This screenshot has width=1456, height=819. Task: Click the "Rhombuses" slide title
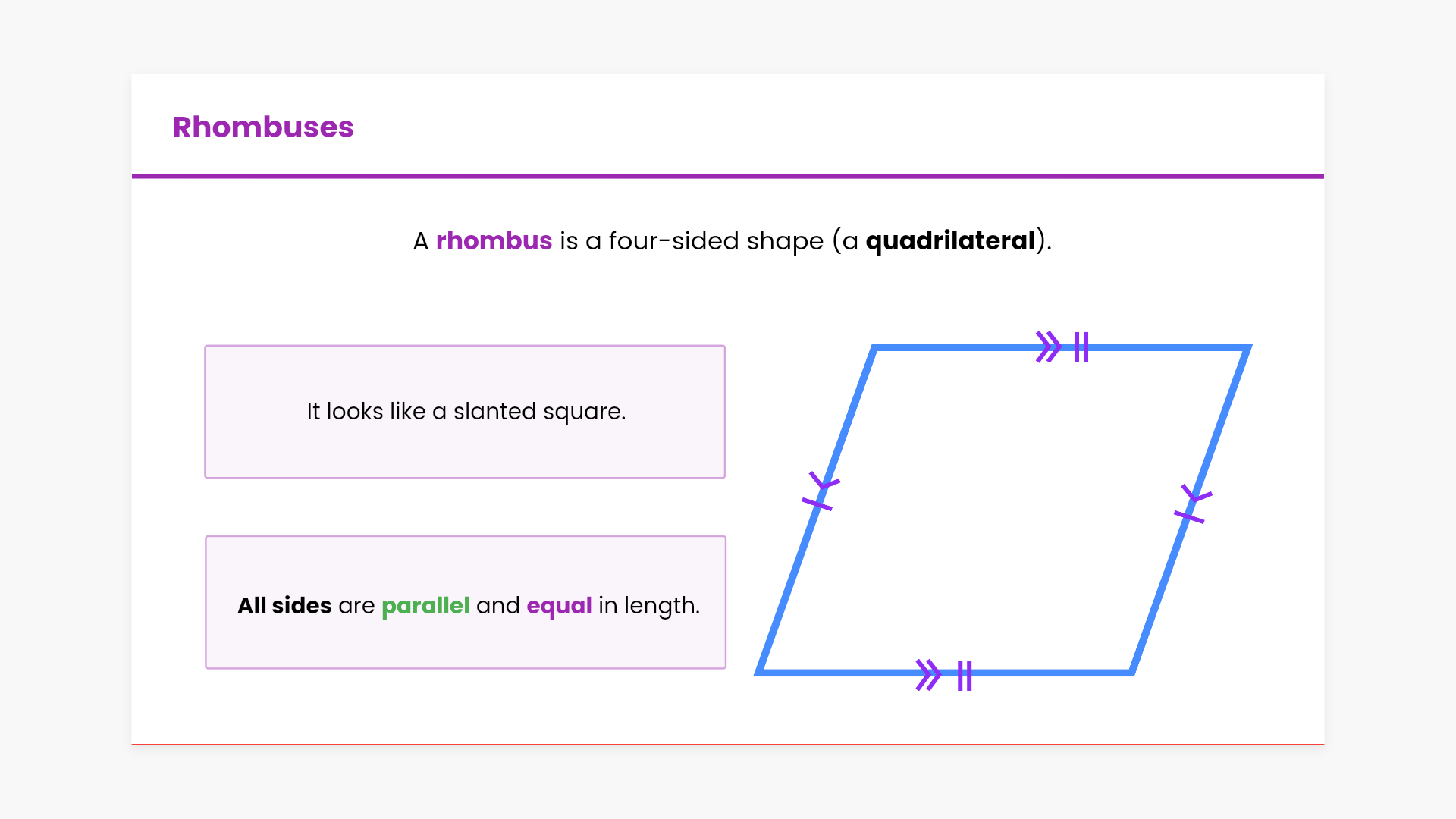coord(263,127)
